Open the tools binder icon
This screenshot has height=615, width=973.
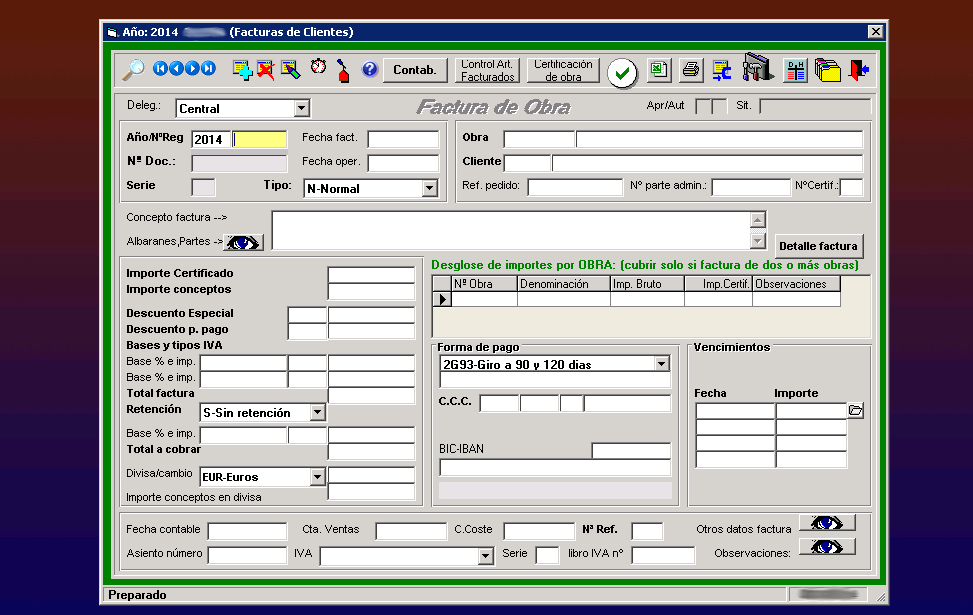click(x=758, y=67)
